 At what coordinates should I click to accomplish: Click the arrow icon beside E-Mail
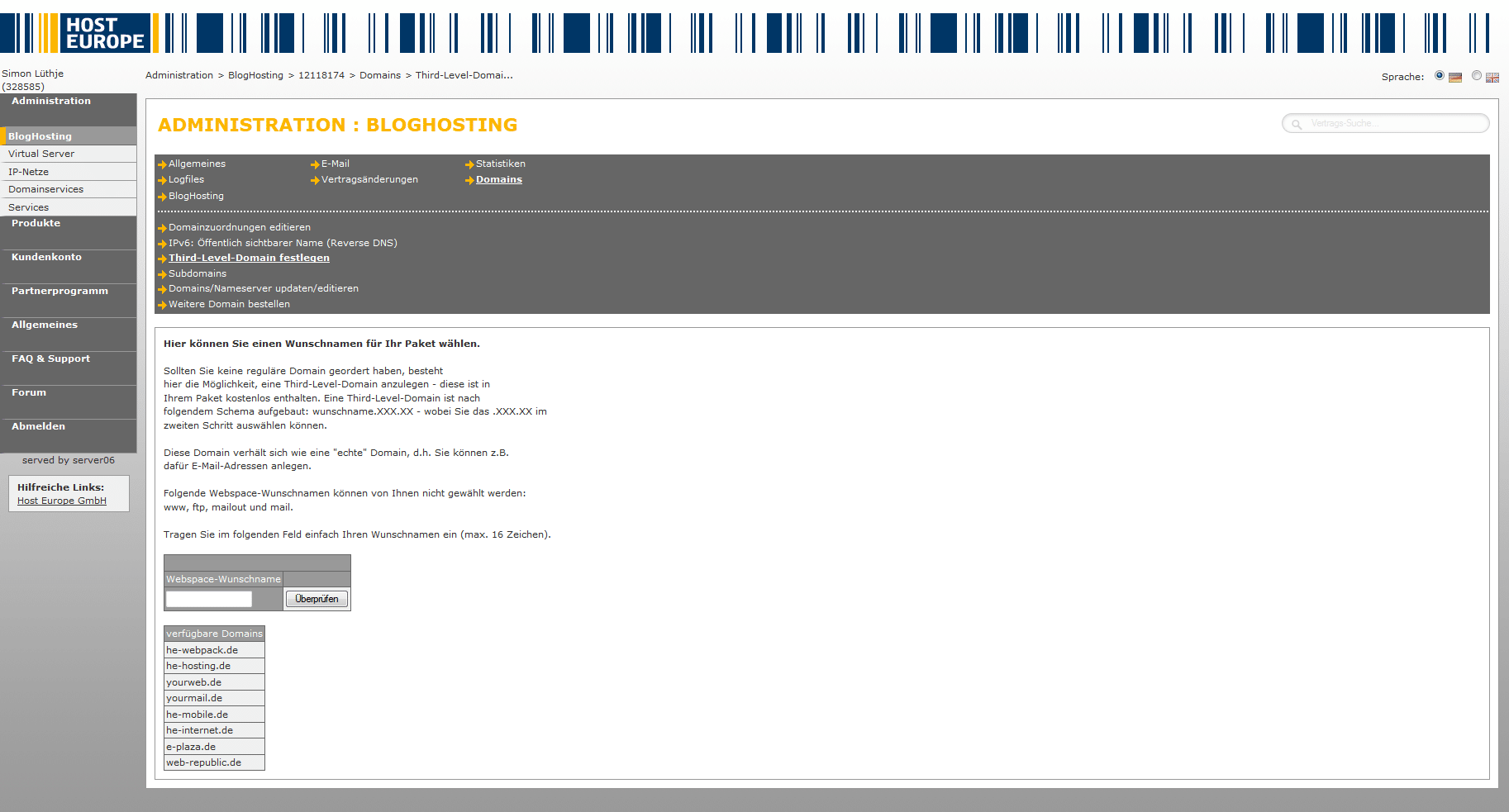coord(315,164)
